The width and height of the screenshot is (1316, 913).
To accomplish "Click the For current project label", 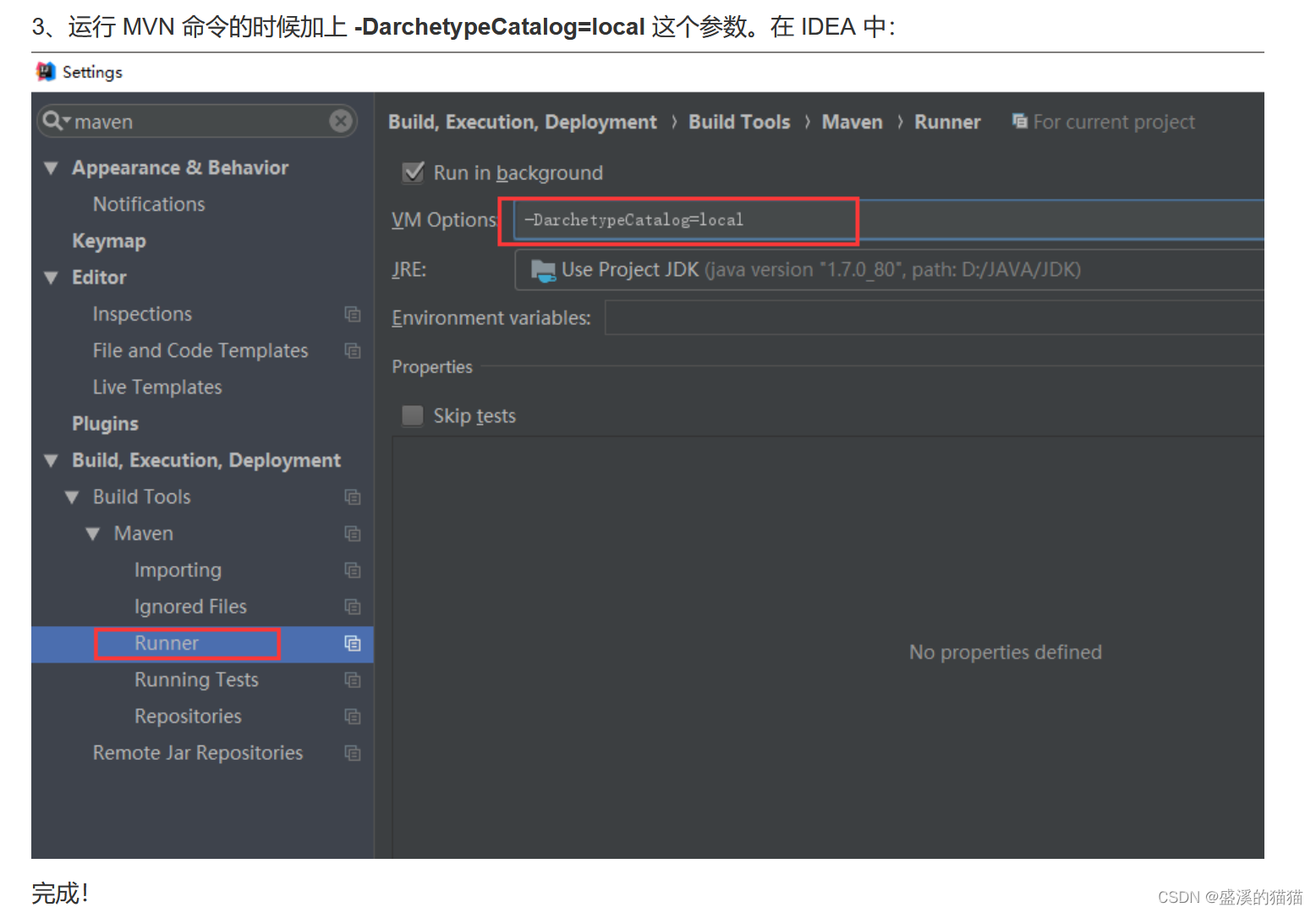I will tap(1114, 122).
